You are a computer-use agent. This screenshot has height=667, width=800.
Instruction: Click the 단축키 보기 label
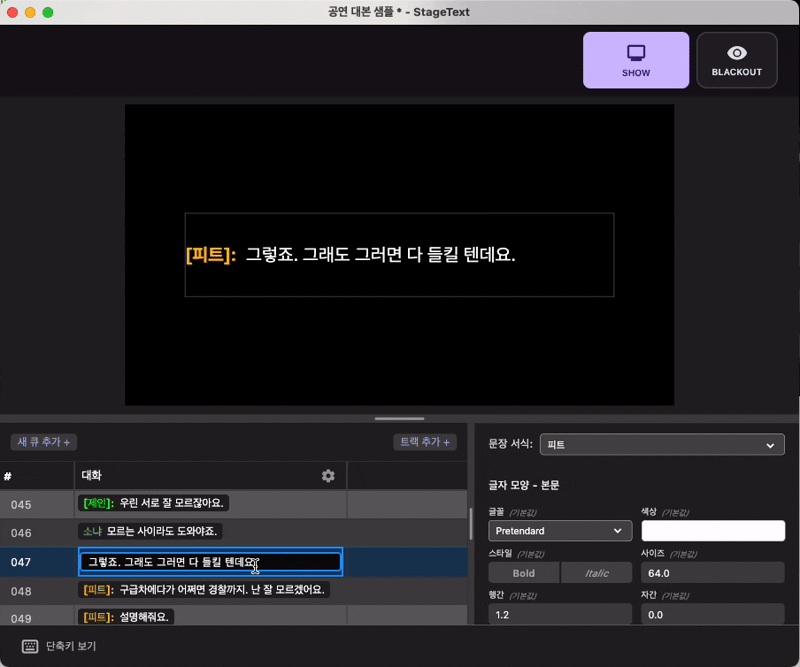pyautogui.click(x=71, y=646)
